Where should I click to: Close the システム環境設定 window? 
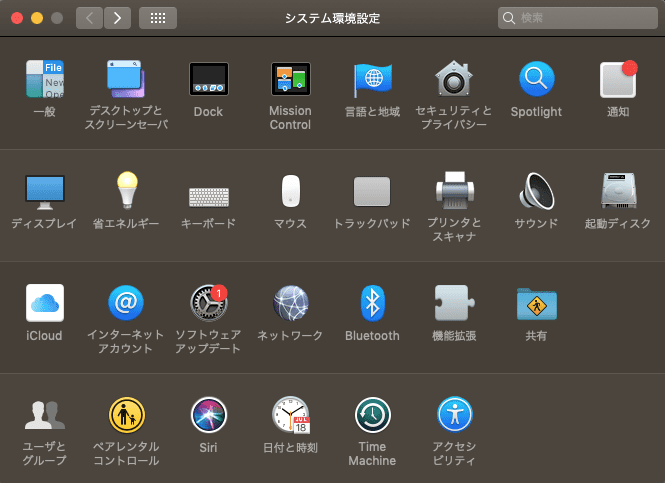17,18
